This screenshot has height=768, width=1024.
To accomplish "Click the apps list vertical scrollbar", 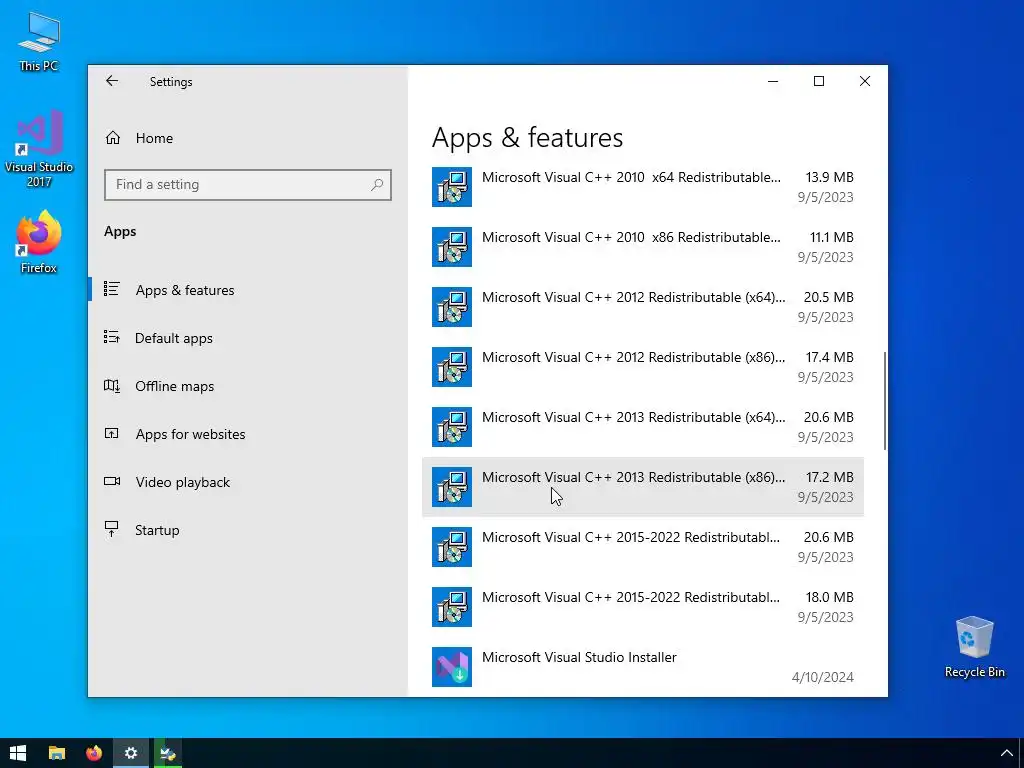I will 885,400.
